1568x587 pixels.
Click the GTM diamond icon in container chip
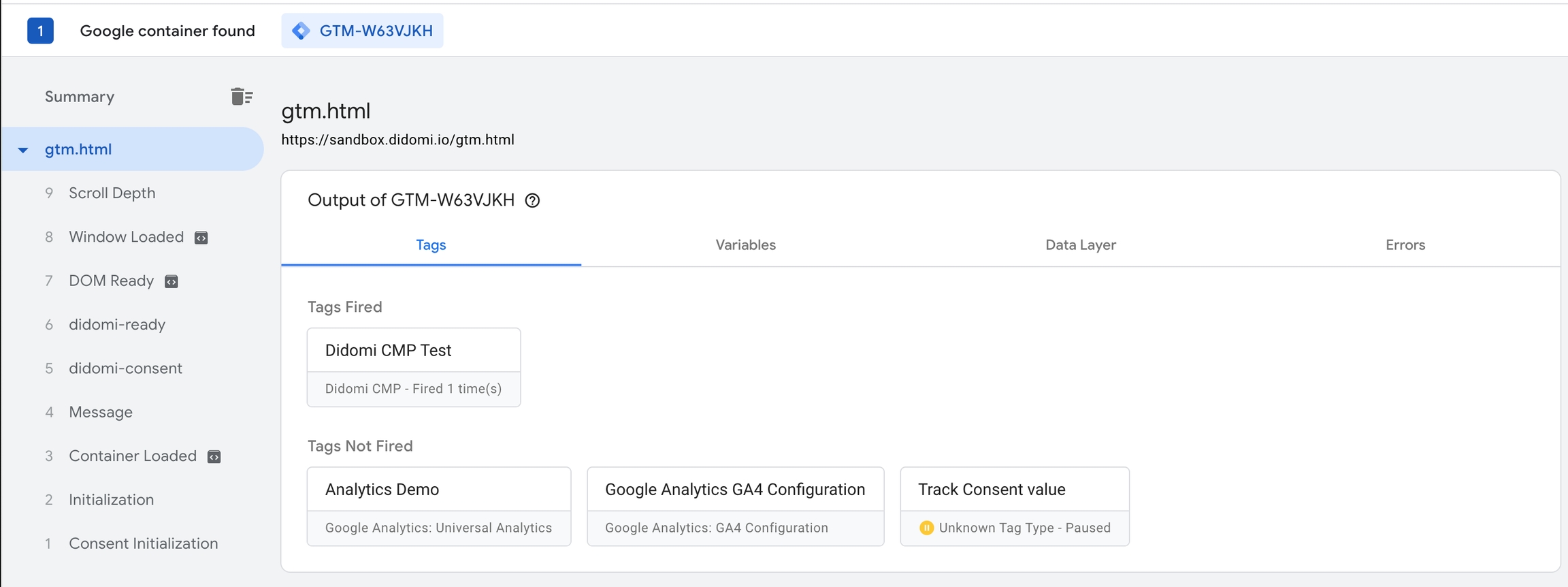(x=301, y=31)
